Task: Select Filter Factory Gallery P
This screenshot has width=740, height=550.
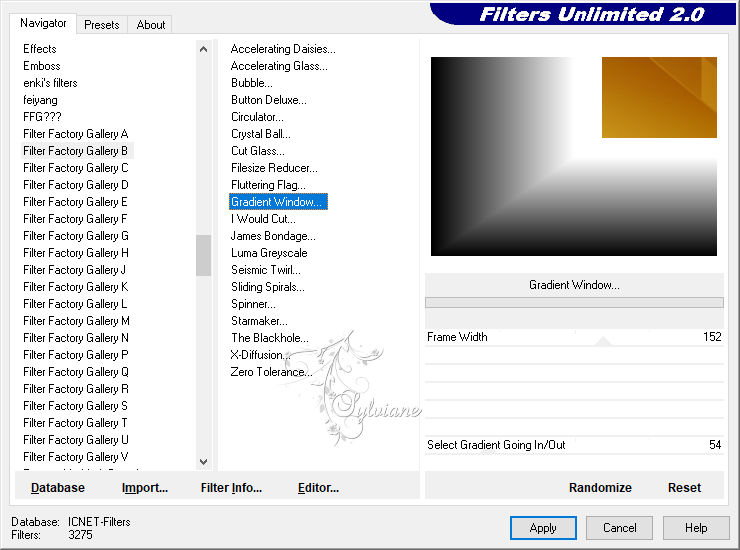Action: (76, 355)
